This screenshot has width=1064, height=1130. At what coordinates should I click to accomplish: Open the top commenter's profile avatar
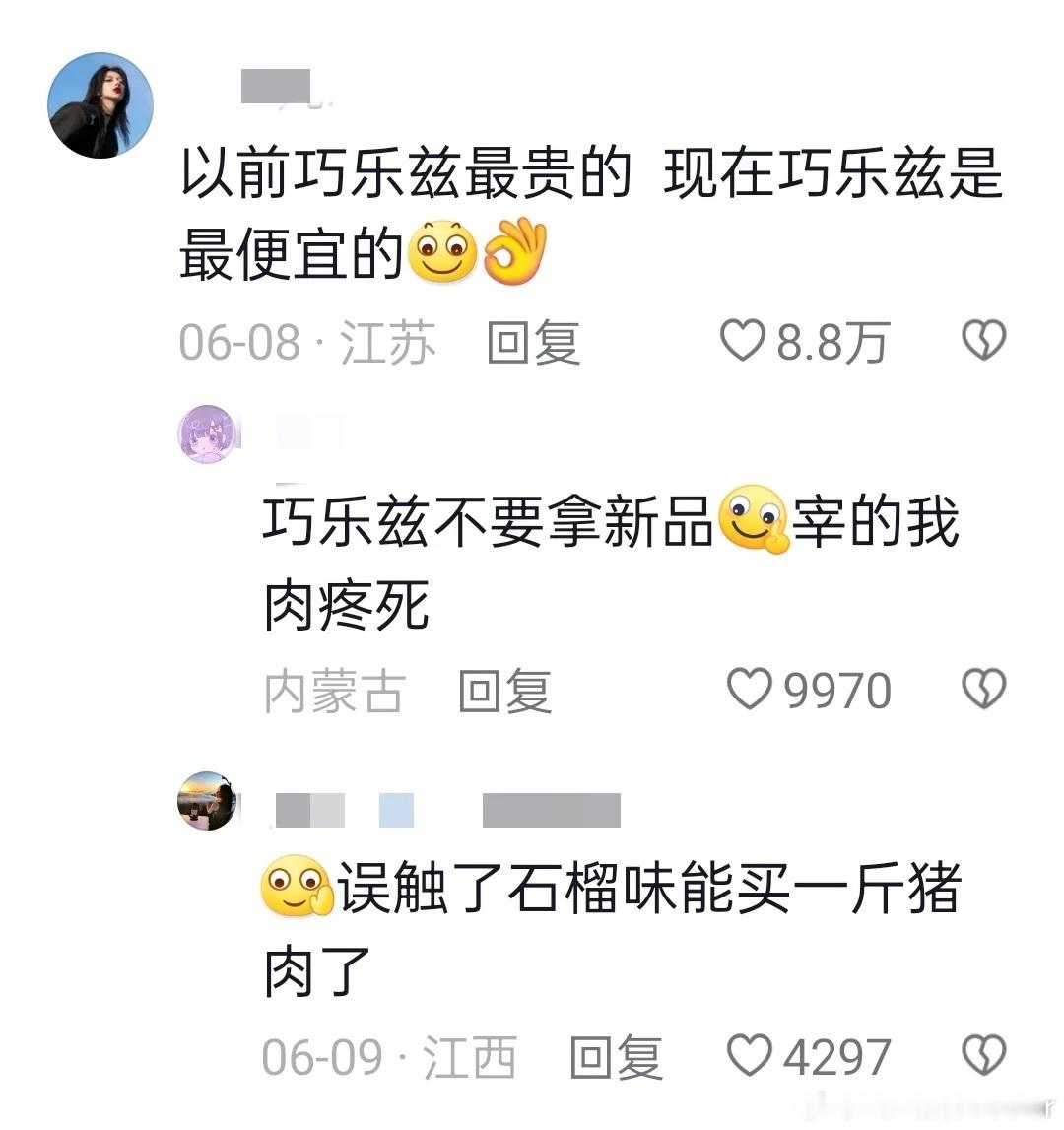point(100,105)
